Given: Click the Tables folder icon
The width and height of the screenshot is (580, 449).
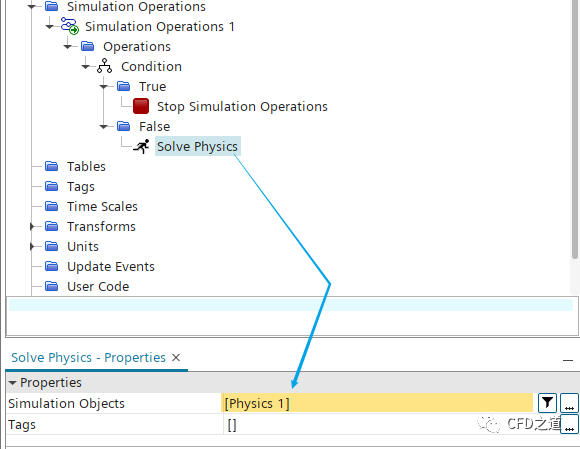Looking at the screenshot, I should (x=51, y=166).
